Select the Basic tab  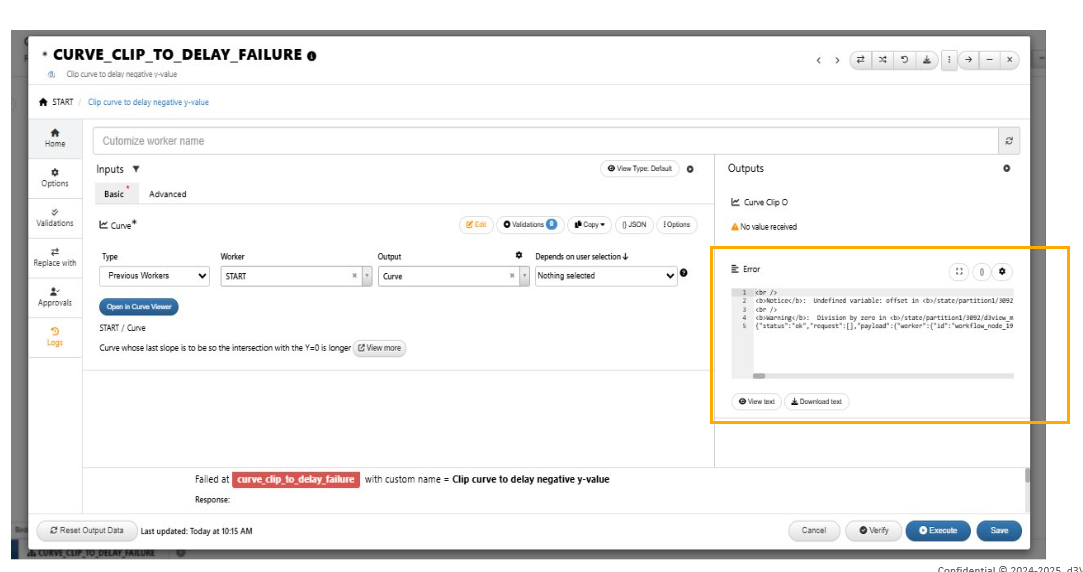pyautogui.click(x=114, y=194)
